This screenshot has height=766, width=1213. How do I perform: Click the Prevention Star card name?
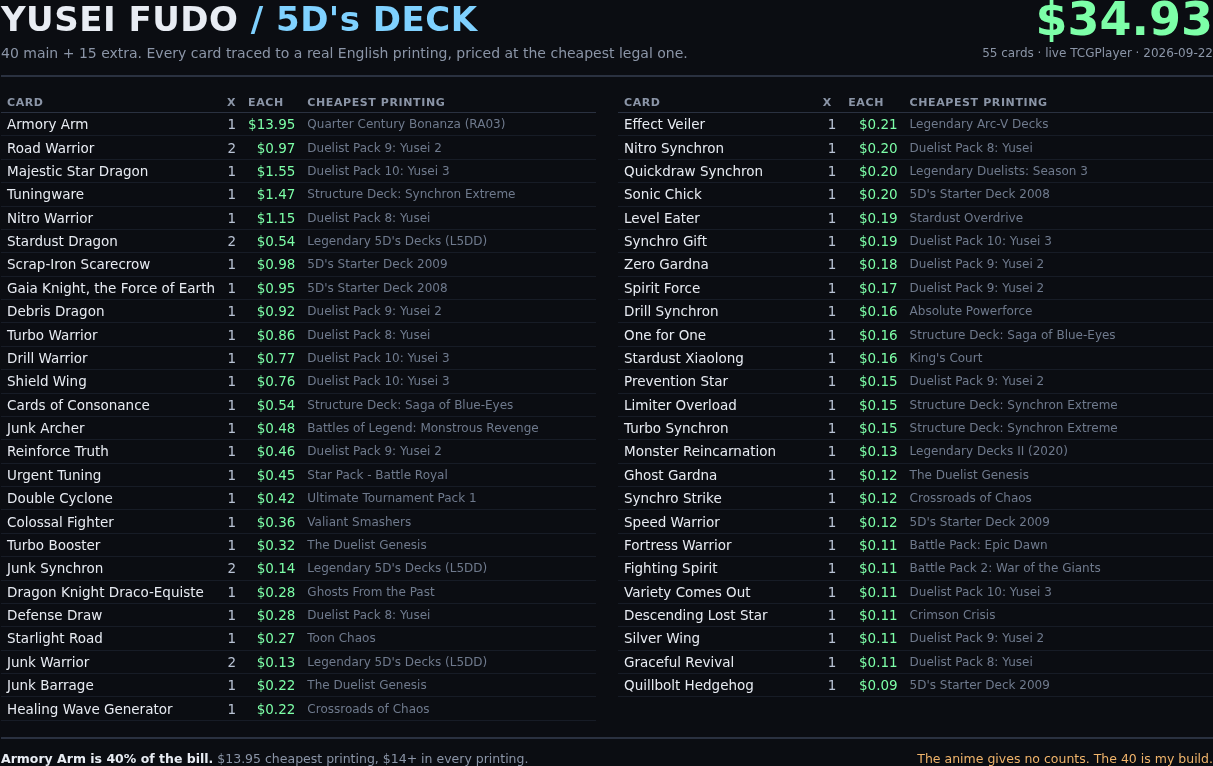[x=676, y=381]
